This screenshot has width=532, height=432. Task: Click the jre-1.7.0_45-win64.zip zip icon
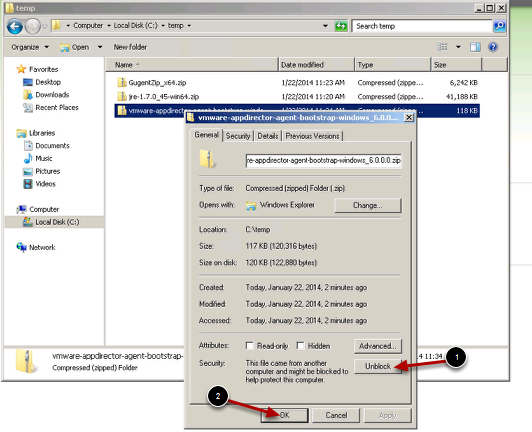click(122, 96)
